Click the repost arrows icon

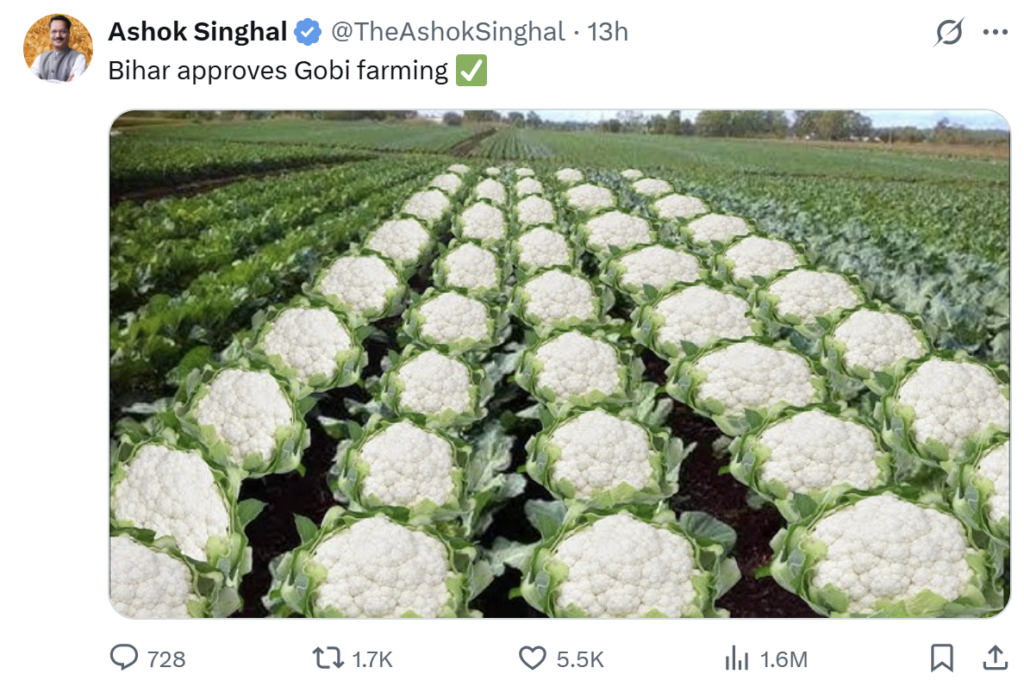point(326,658)
